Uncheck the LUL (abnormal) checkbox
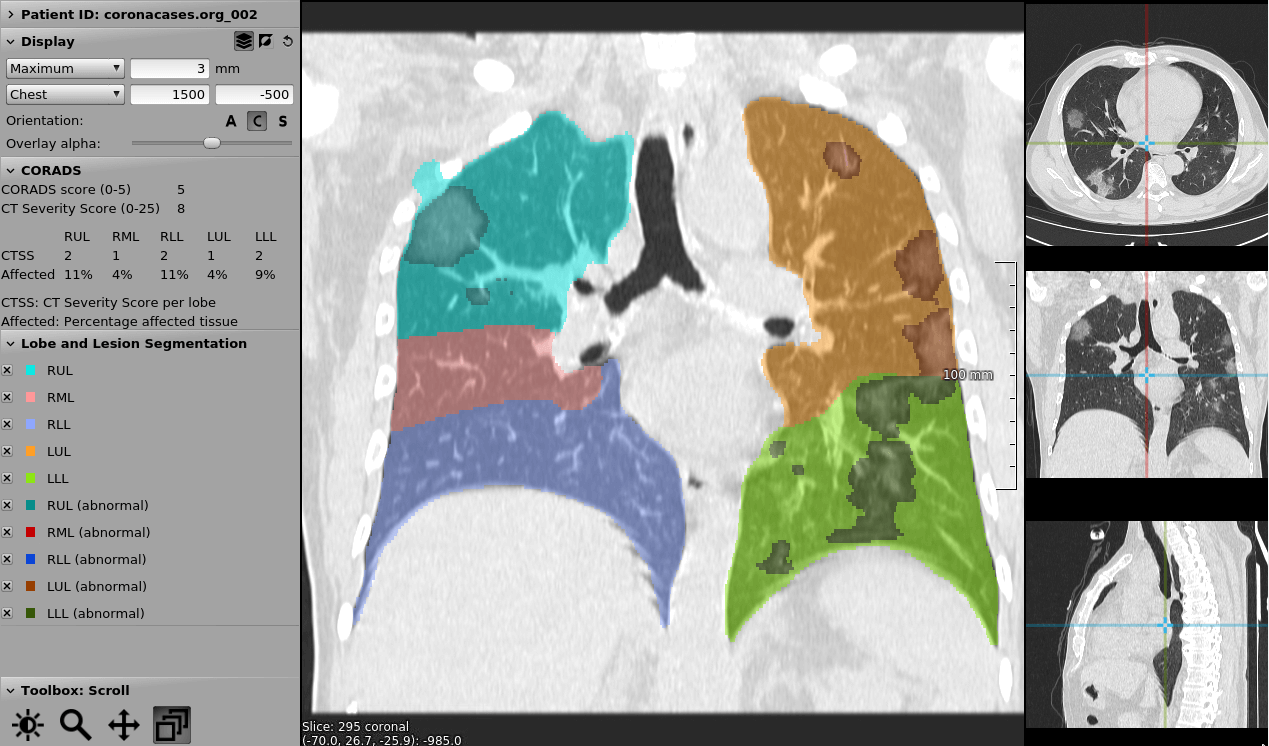This screenshot has height=746, width=1269. coord(7,586)
